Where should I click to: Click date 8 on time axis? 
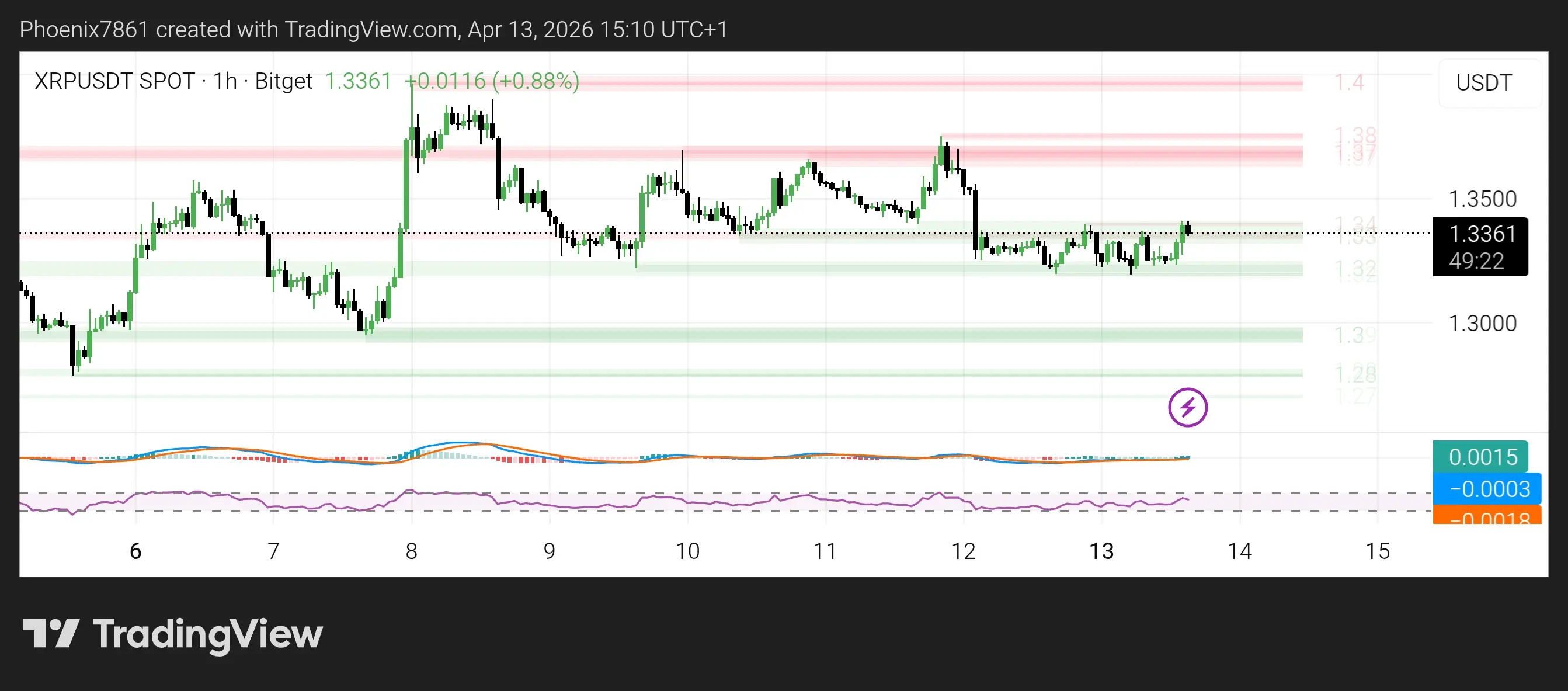(x=412, y=551)
